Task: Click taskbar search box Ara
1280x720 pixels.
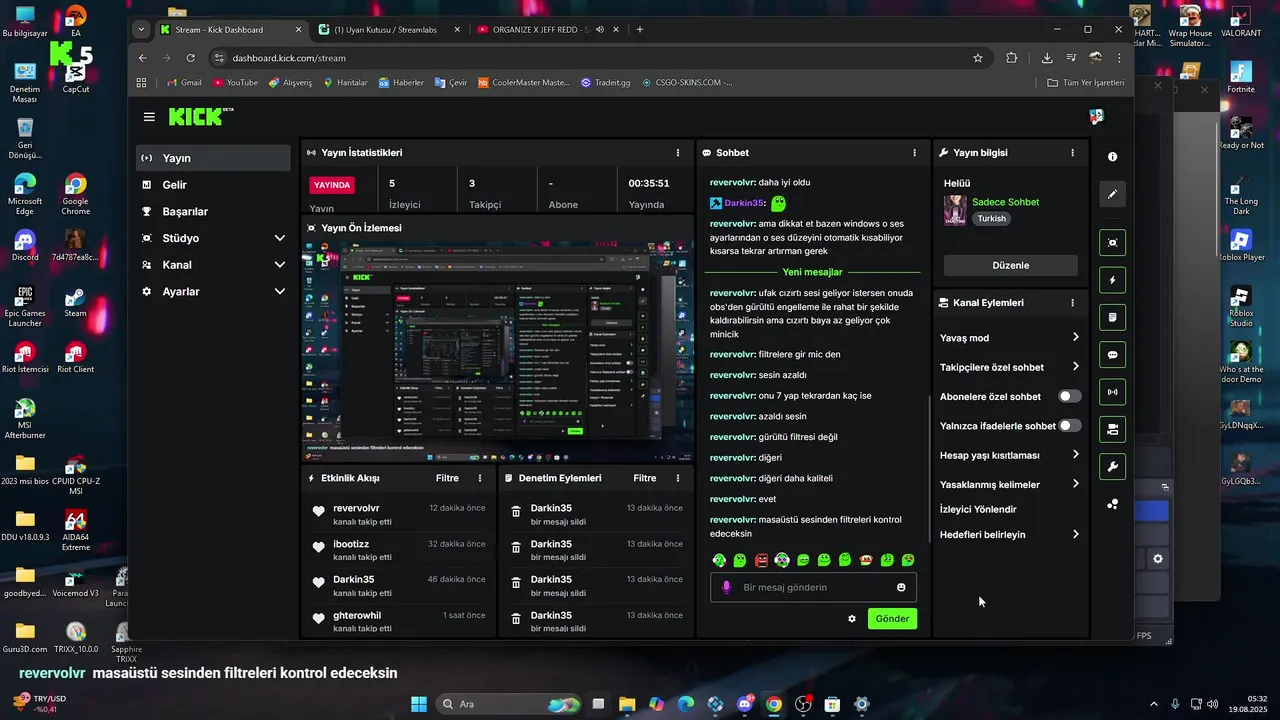Action: pyautogui.click(x=510, y=704)
